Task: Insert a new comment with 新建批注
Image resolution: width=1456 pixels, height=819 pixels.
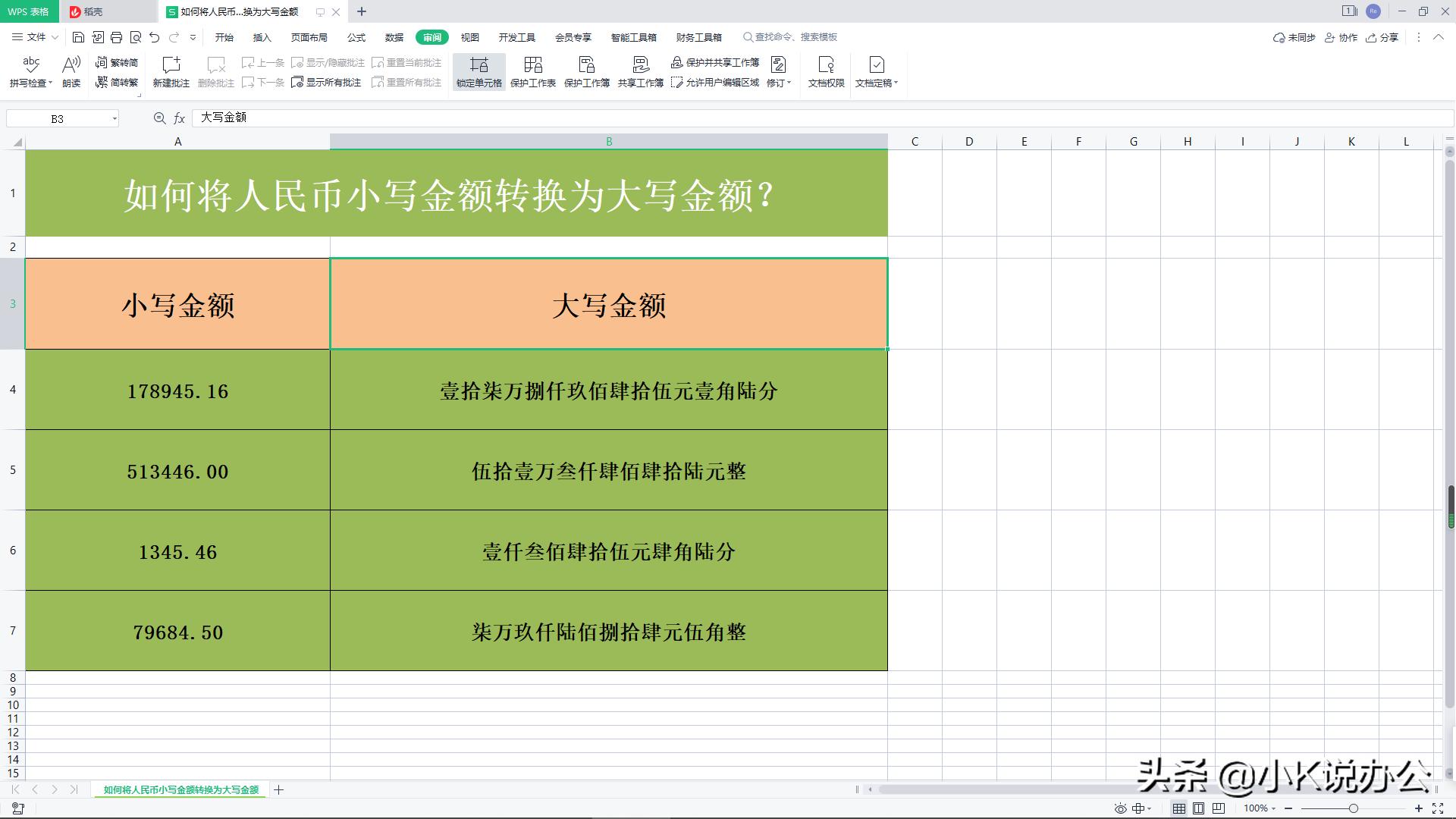Action: pos(171,72)
